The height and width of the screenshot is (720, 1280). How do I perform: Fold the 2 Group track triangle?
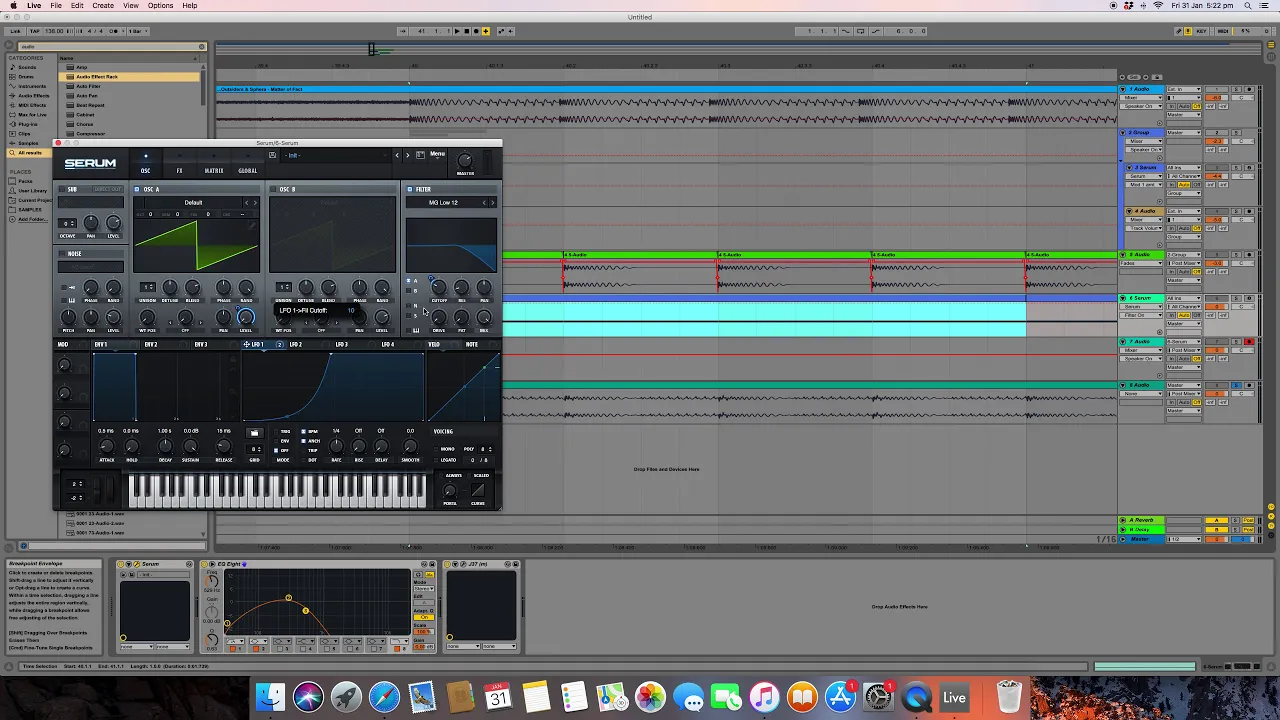(x=1124, y=133)
